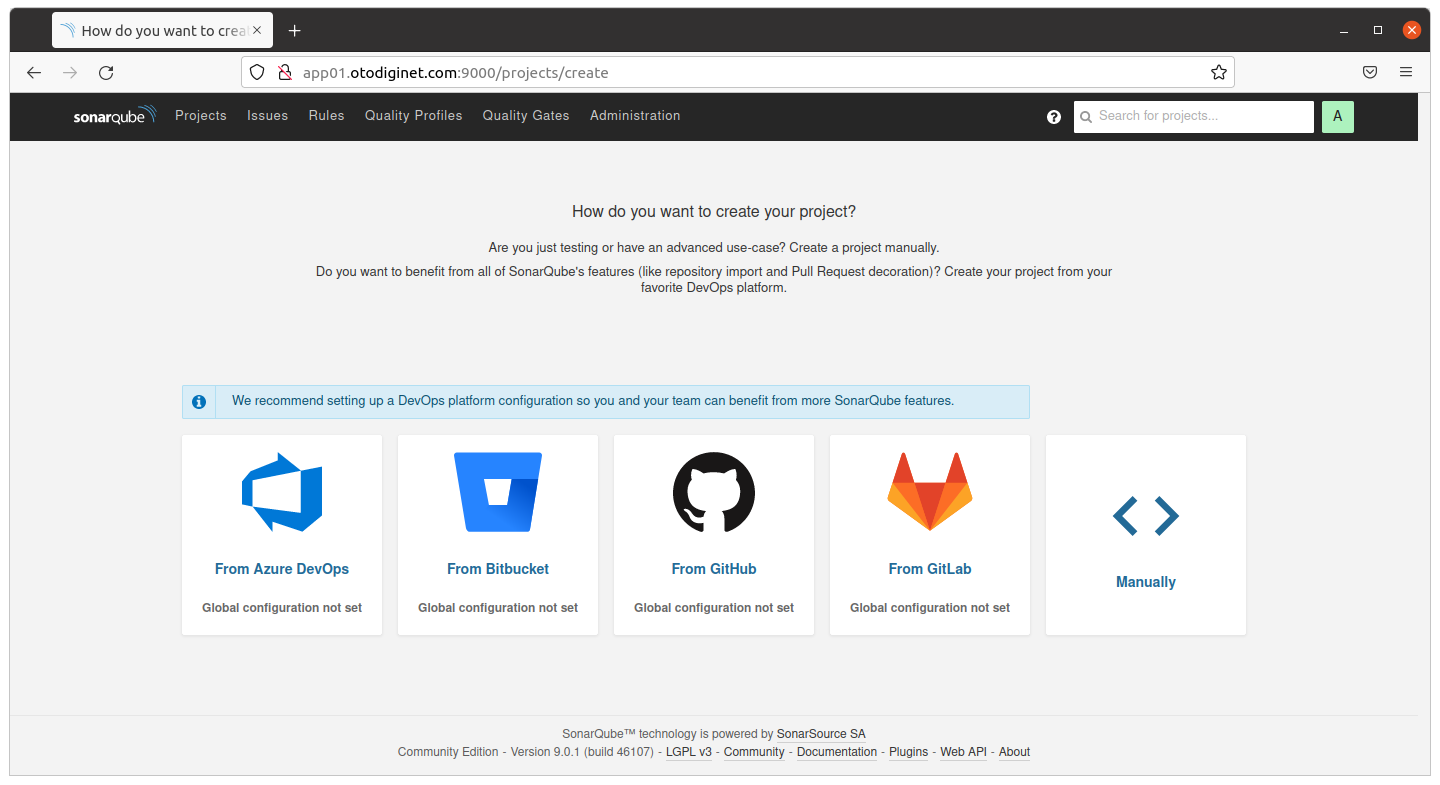The width and height of the screenshot is (1440, 785).
Task: Open the Projects menu item
Action: tap(201, 116)
